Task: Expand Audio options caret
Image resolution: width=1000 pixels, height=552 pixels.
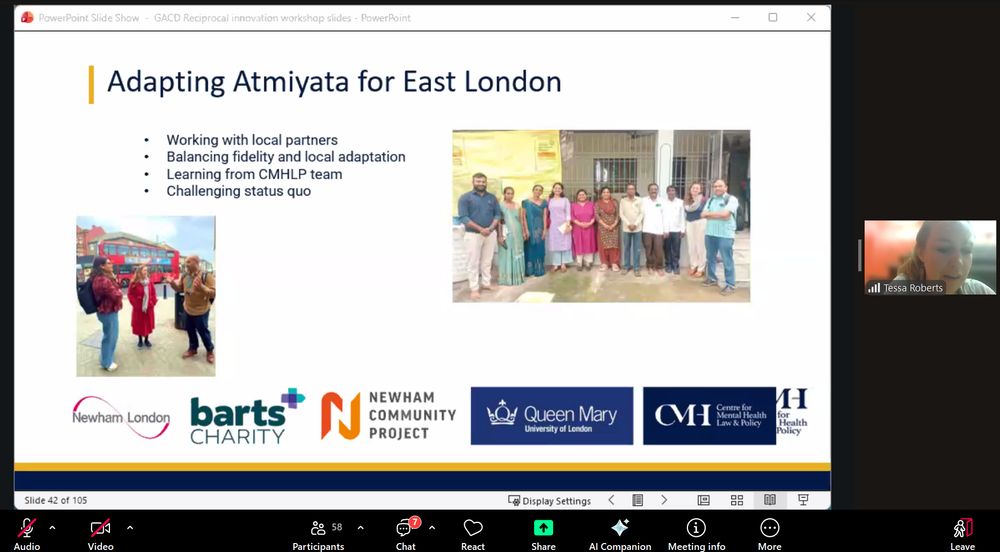Action: 52,528
